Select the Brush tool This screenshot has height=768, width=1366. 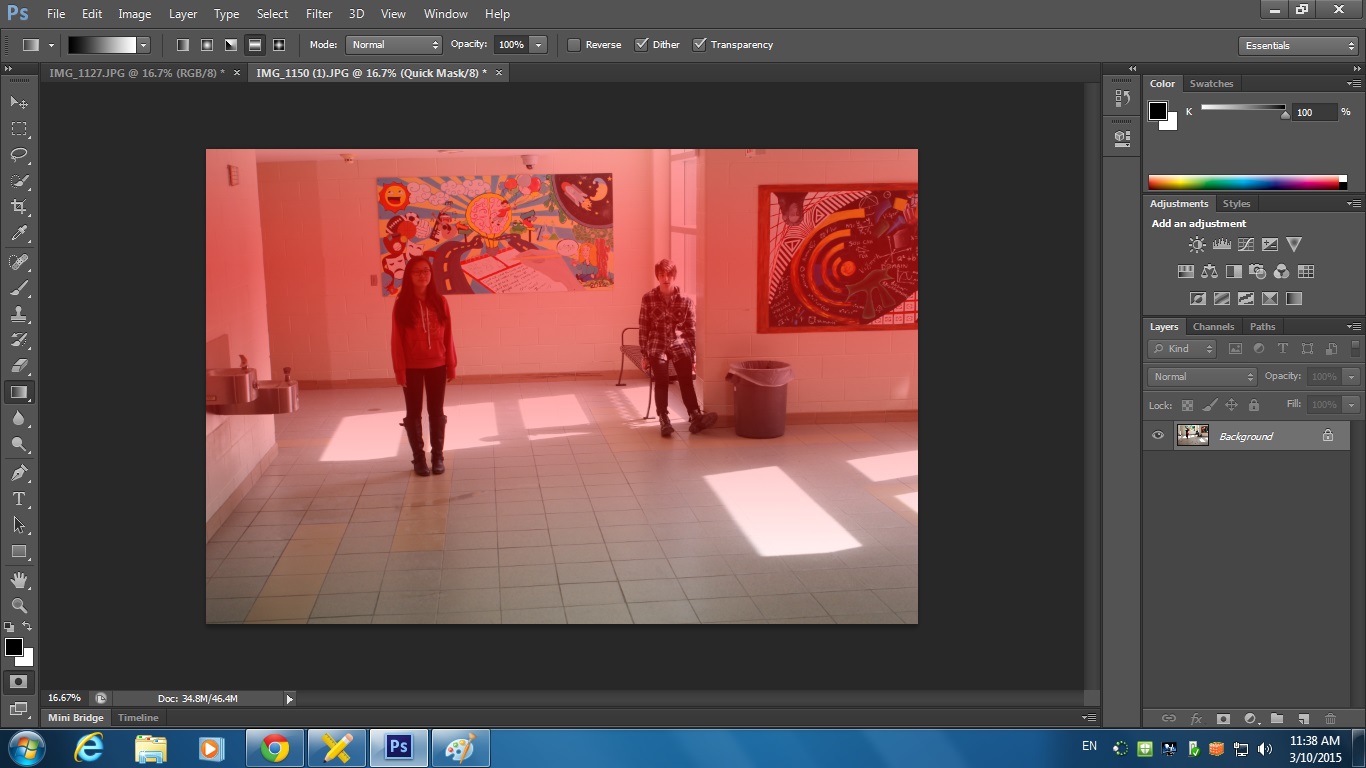19,288
